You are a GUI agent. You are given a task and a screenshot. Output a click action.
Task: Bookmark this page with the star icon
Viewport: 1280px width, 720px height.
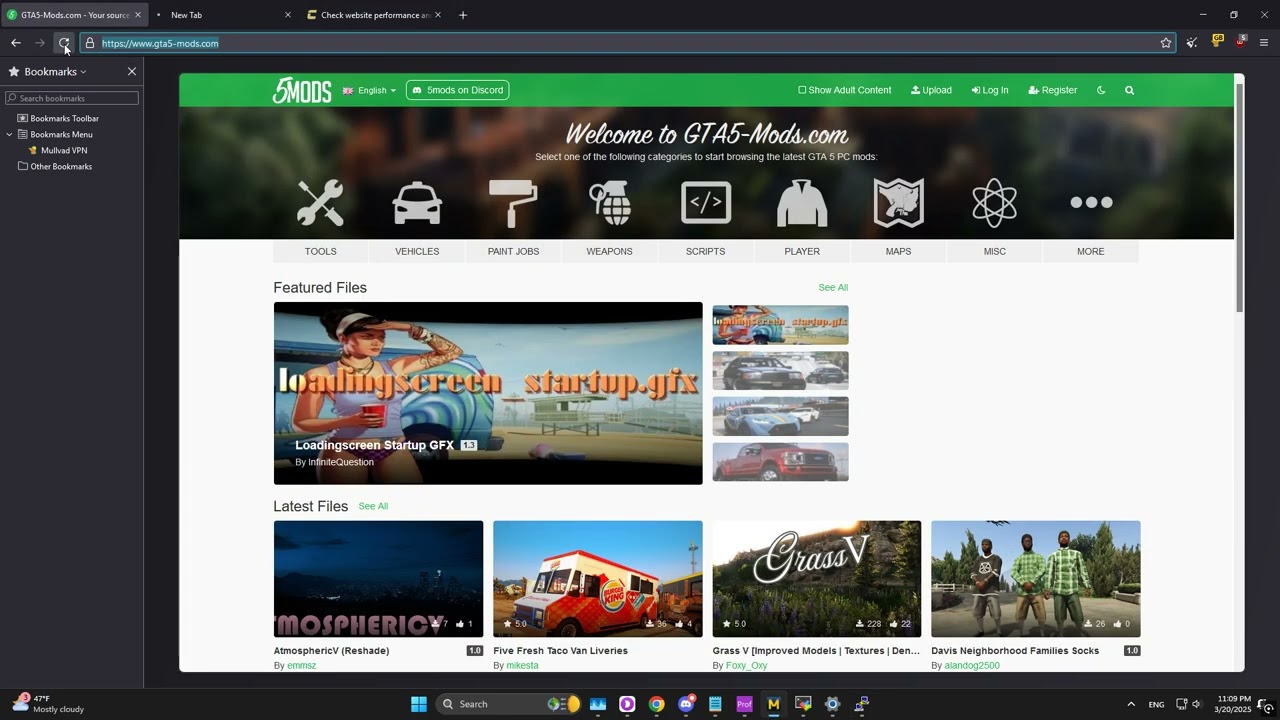click(x=1165, y=43)
